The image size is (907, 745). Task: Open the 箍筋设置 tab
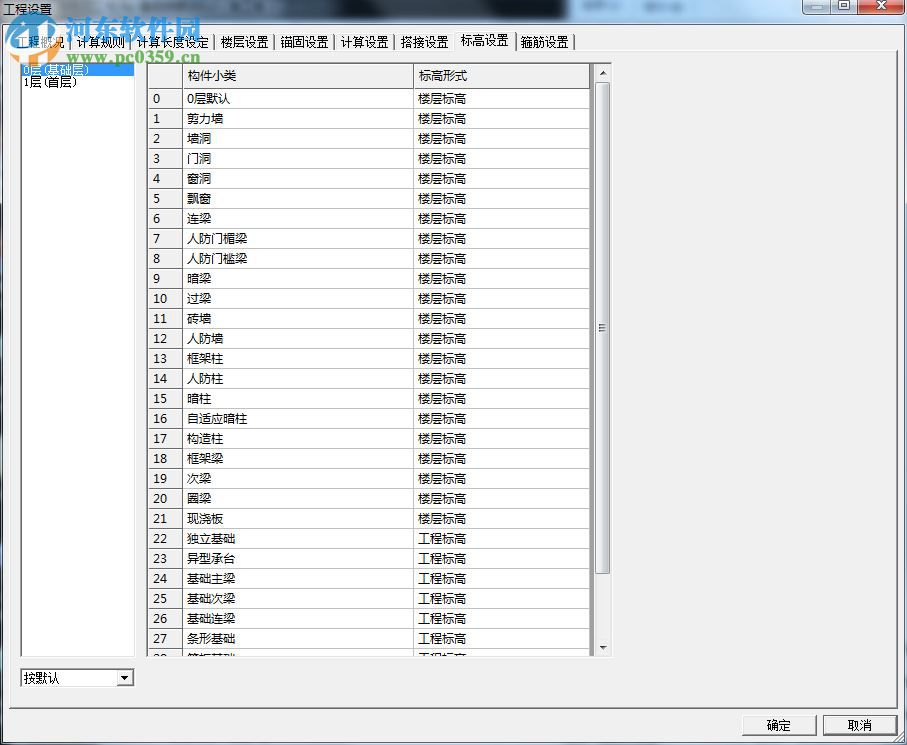coord(544,42)
